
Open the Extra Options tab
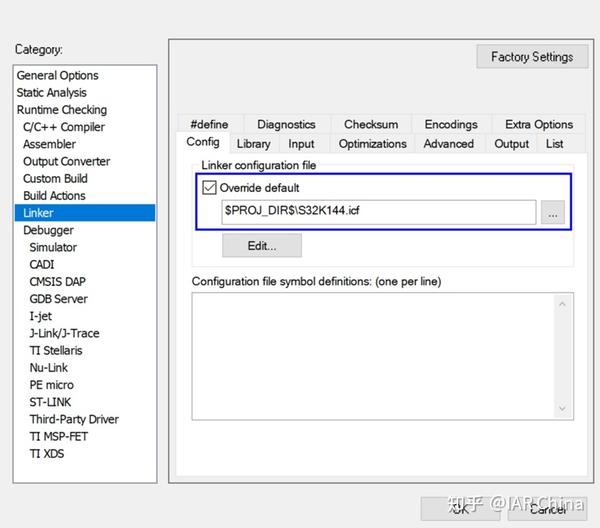pos(539,124)
